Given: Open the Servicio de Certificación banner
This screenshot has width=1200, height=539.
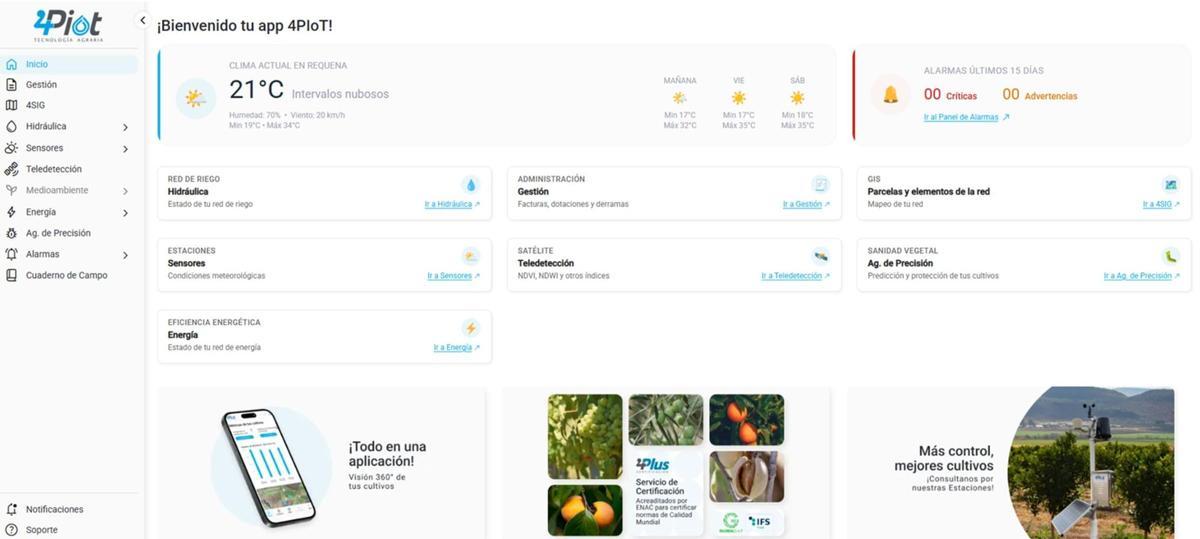Looking at the screenshot, I should pos(666,462).
